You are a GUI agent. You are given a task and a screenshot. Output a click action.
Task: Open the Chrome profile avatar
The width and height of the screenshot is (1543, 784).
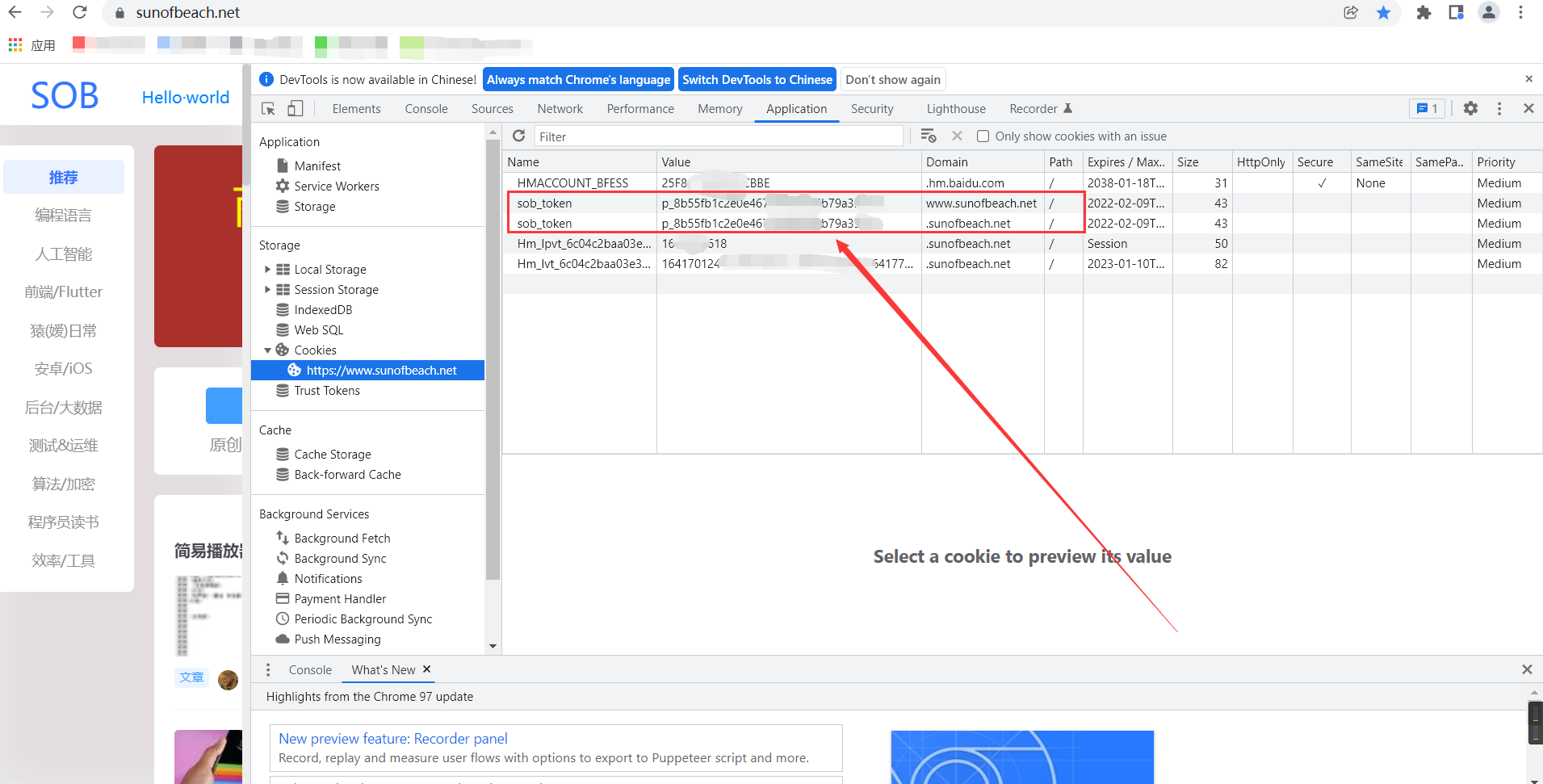coord(1488,12)
